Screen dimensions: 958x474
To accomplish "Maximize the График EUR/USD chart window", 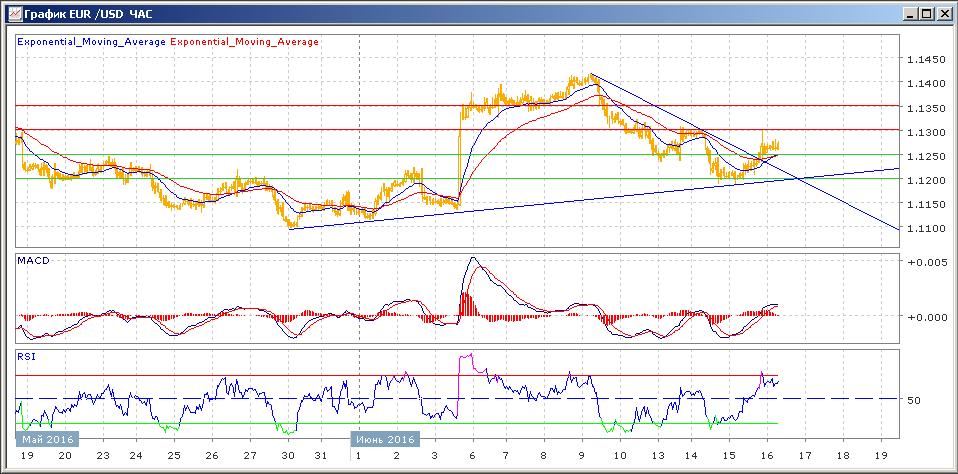I will click(926, 13).
